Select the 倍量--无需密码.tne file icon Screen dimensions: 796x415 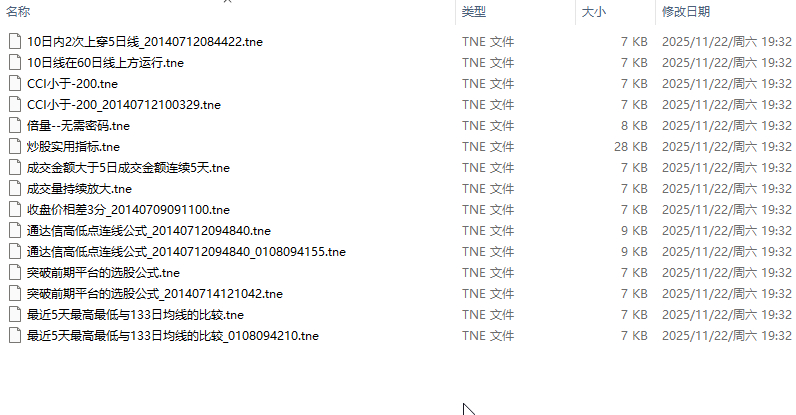pos(15,125)
